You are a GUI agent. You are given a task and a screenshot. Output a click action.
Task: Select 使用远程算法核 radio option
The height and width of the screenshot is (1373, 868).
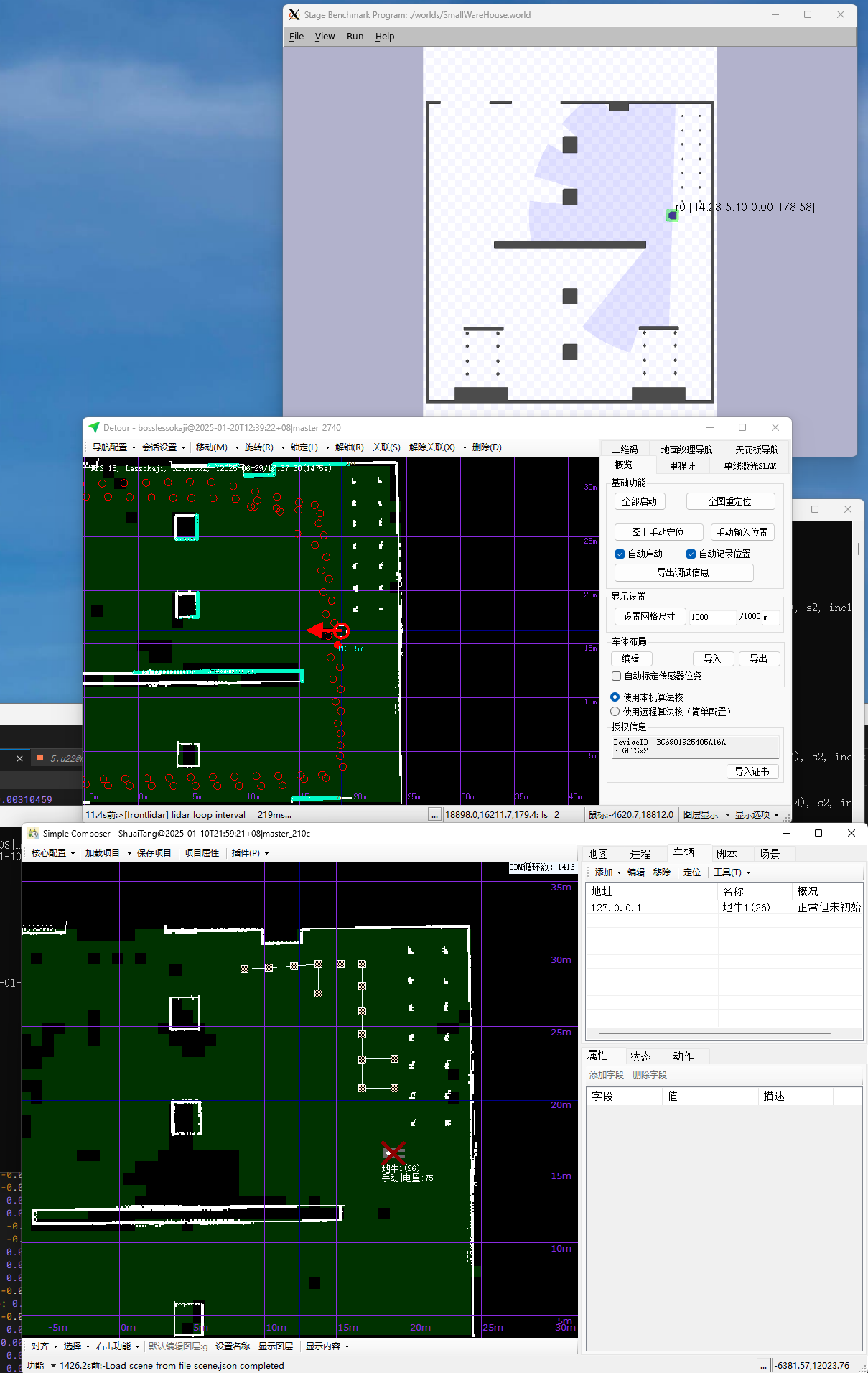click(x=615, y=712)
